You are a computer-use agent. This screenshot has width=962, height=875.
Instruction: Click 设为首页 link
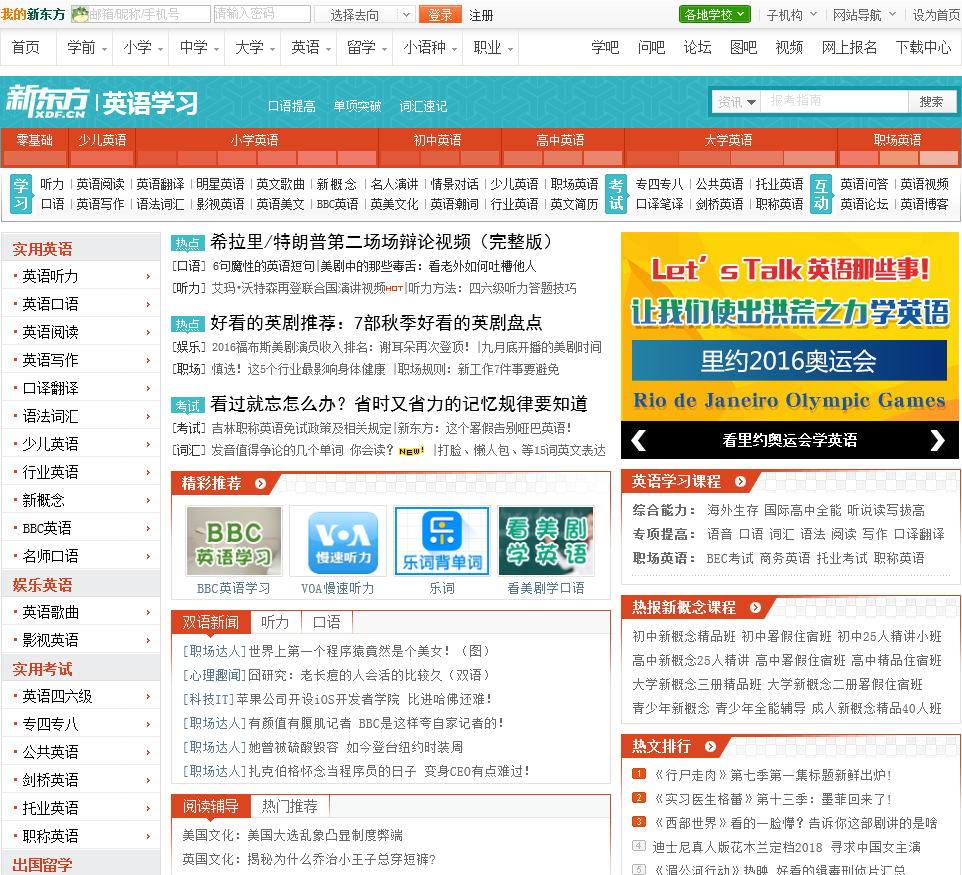(936, 15)
